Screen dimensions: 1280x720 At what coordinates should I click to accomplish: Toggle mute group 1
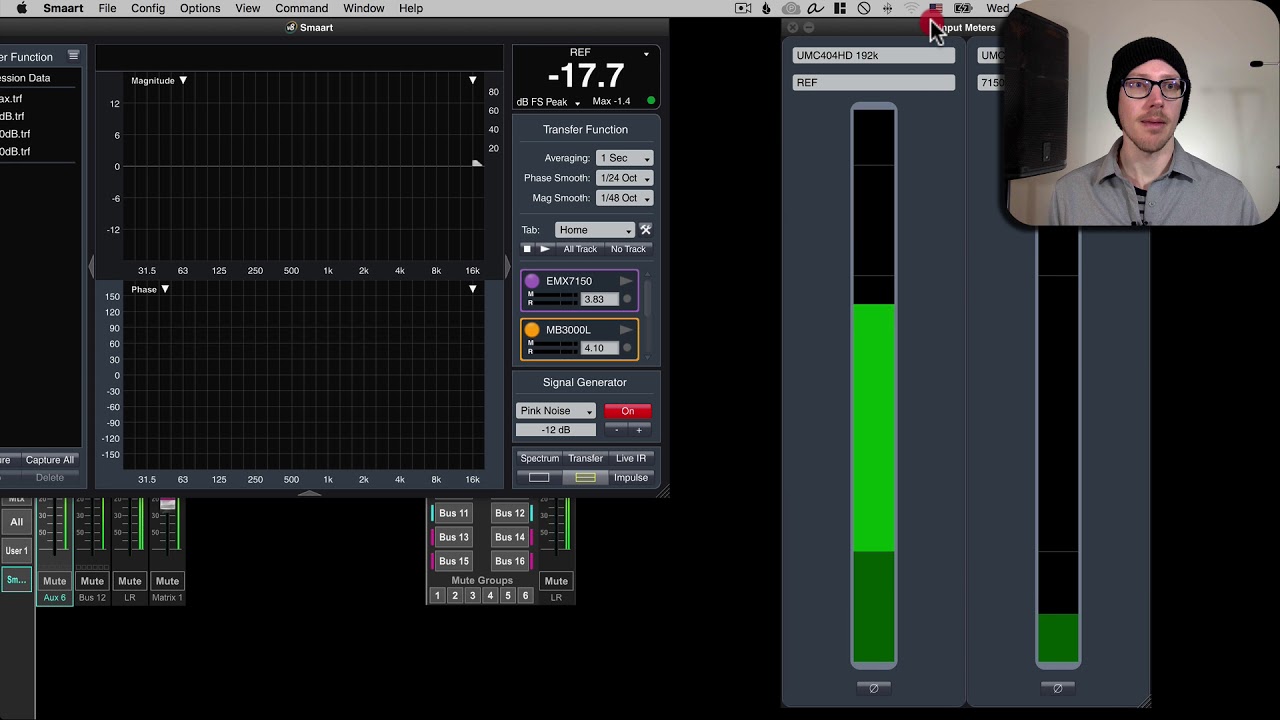pyautogui.click(x=437, y=596)
